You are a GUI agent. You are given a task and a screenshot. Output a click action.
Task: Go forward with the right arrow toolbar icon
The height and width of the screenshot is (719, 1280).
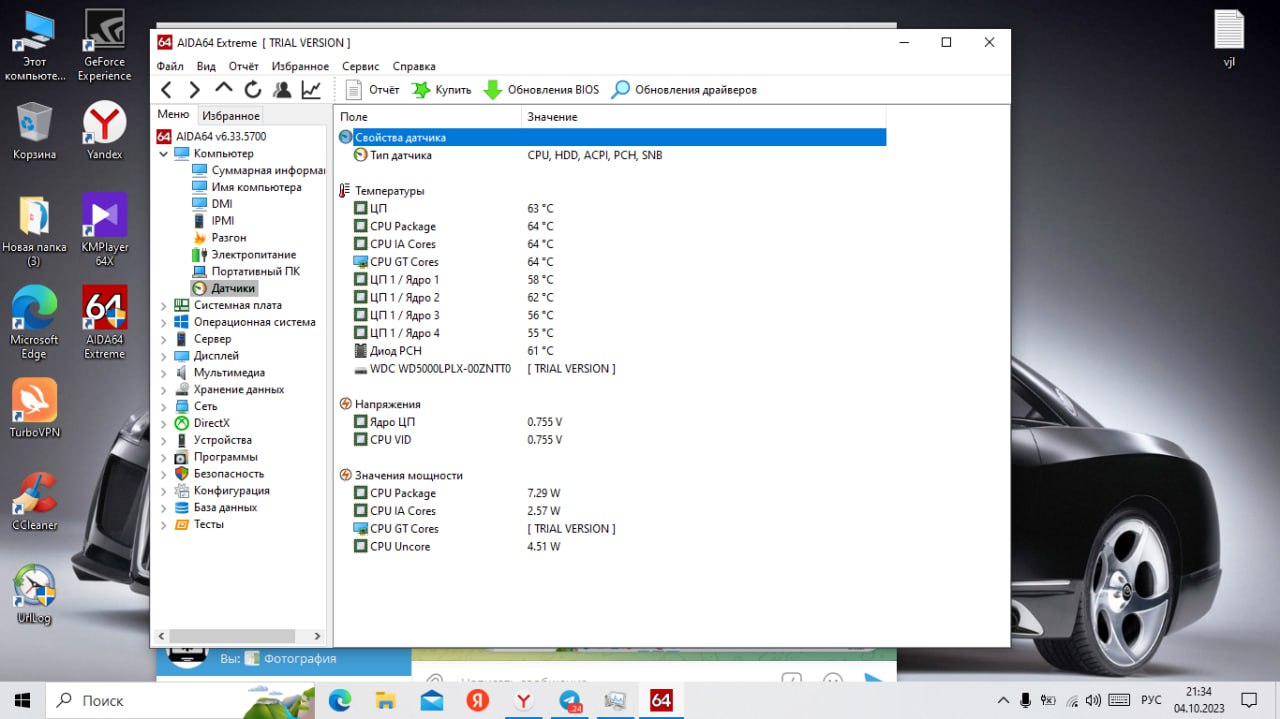[x=195, y=90]
